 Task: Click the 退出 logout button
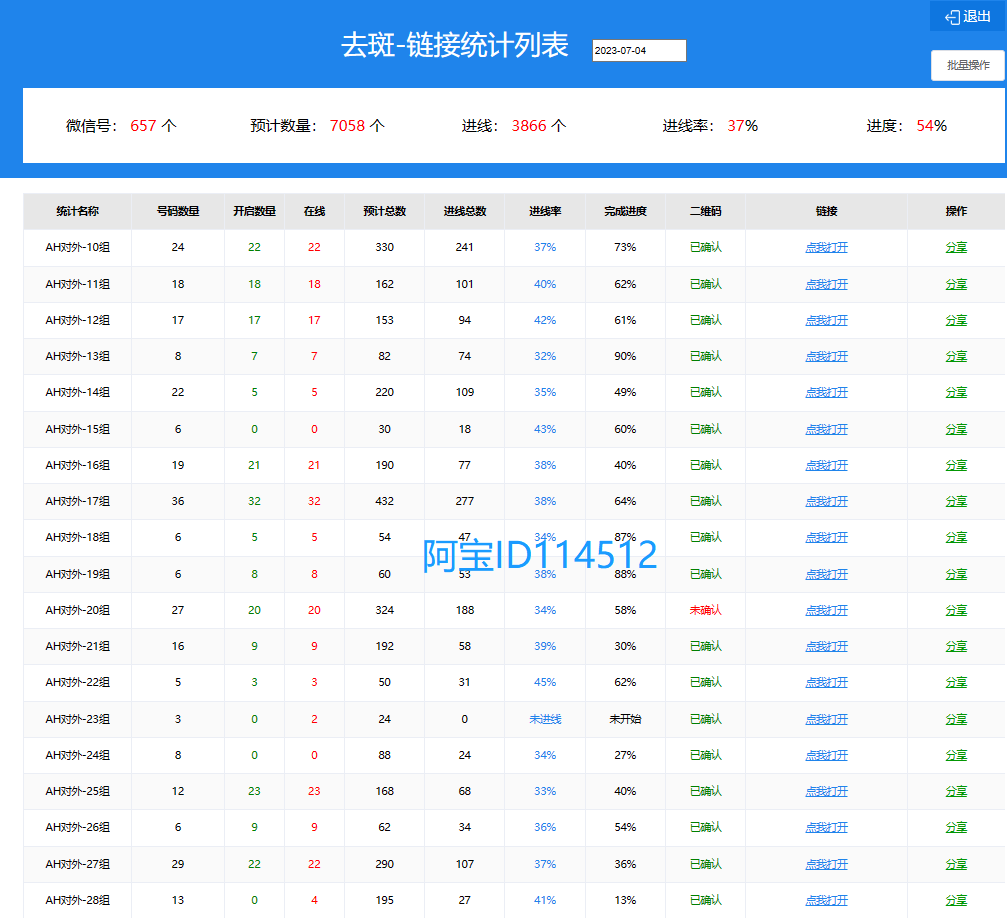coord(968,17)
